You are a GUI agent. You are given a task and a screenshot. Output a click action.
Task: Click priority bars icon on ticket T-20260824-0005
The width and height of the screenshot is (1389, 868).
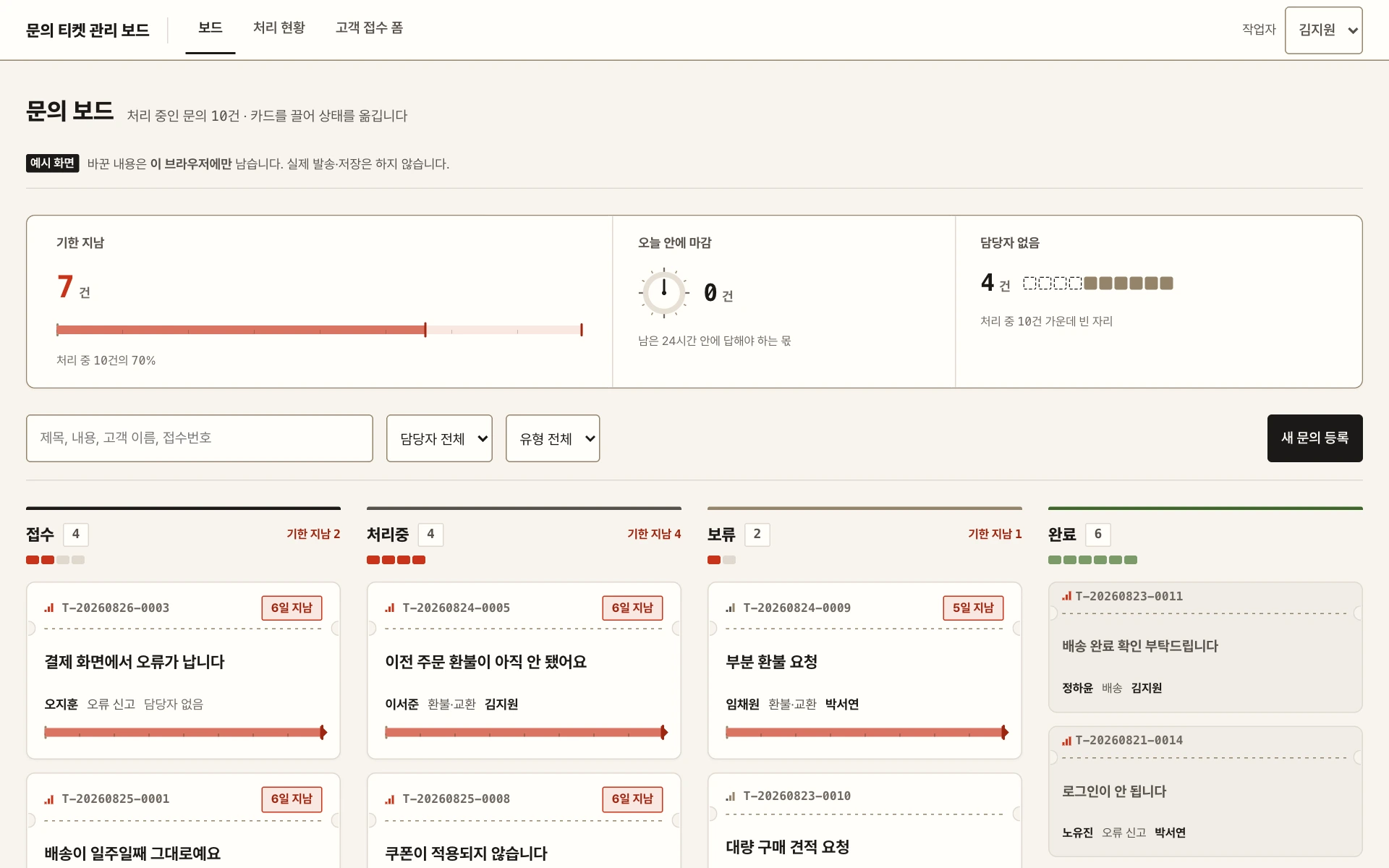click(390, 608)
